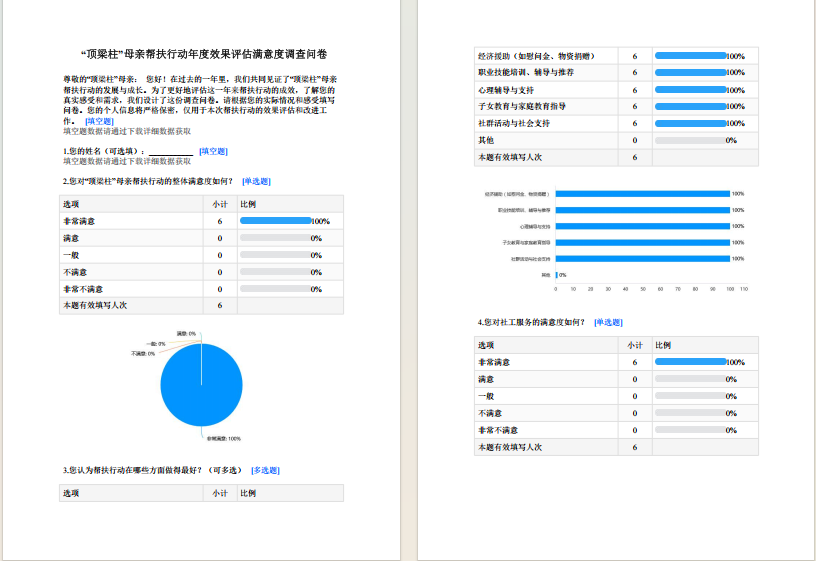Open the [单选题] link beside question 2

[x=256, y=182]
